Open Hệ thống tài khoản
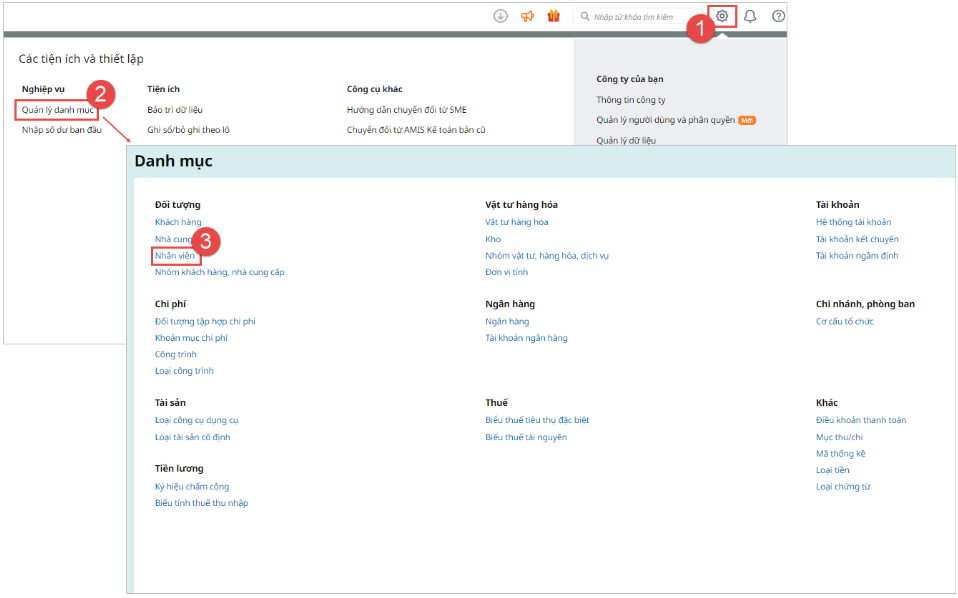The image size is (958, 598). pyautogui.click(x=853, y=222)
